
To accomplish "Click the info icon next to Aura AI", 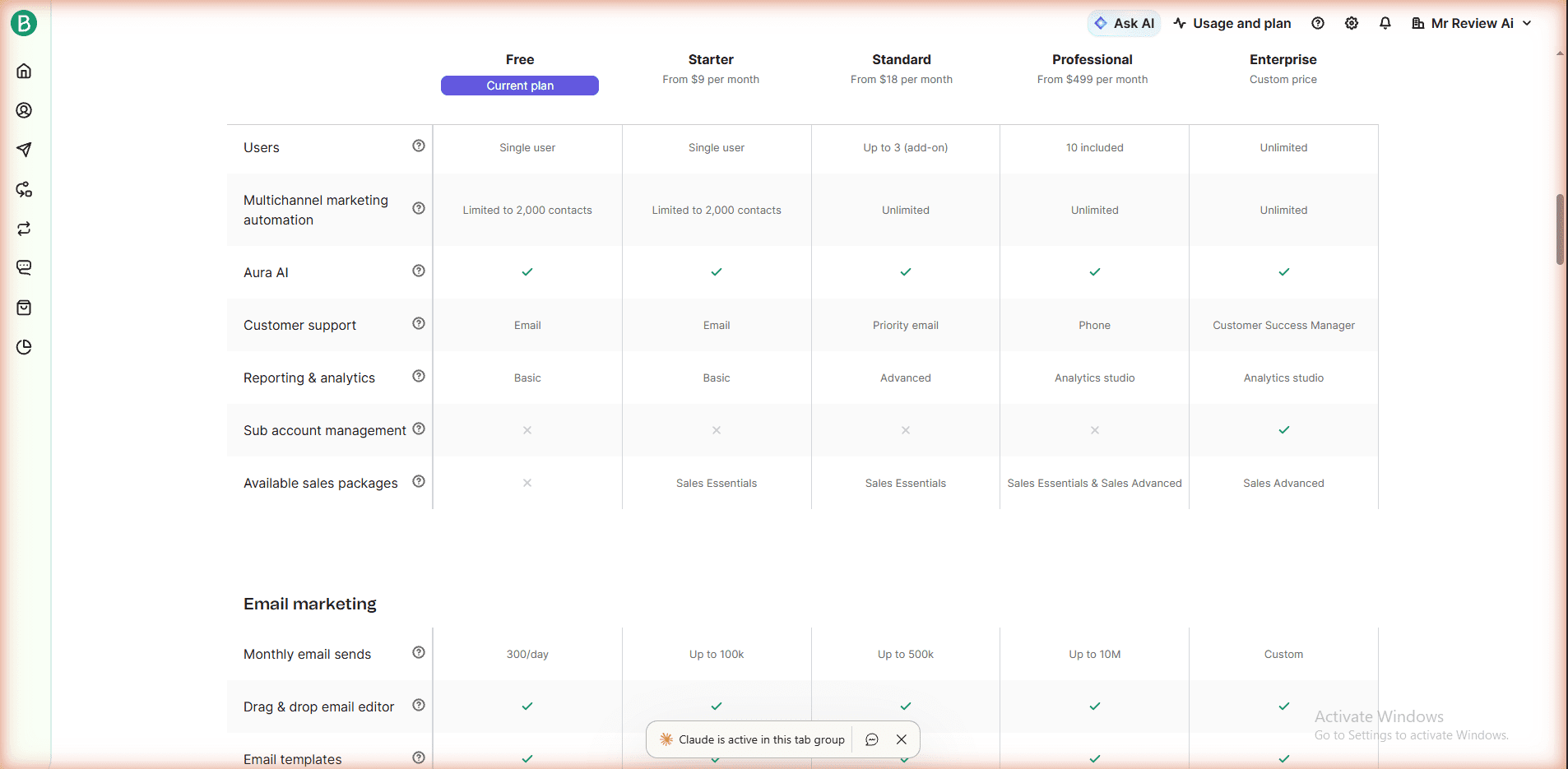I will (x=419, y=271).
